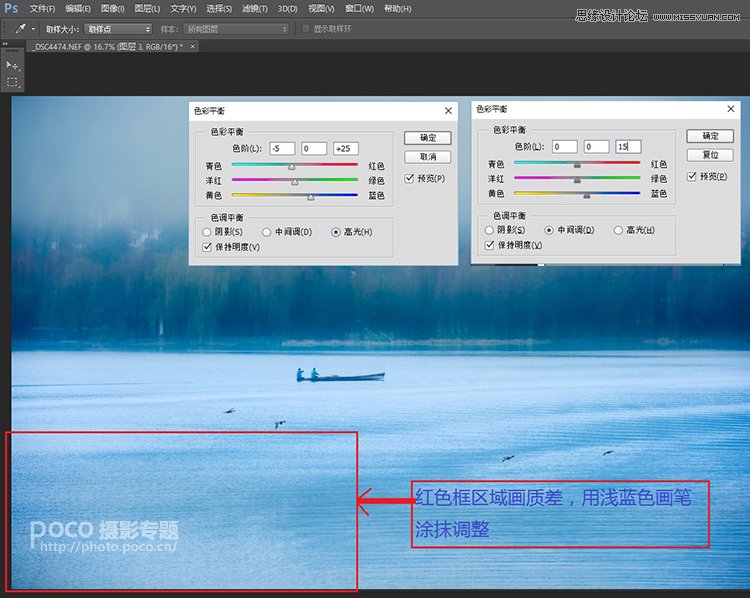Click 确定 in right color balance dialog
This screenshot has width=750, height=598.
(710, 136)
